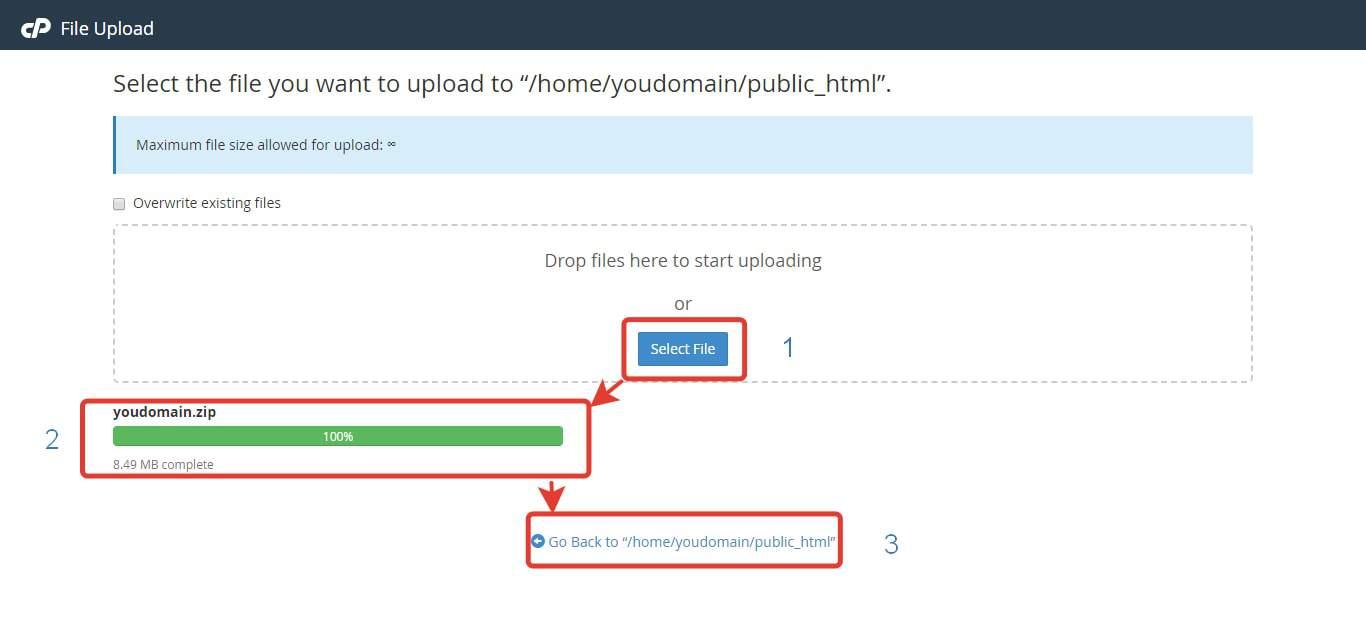The height and width of the screenshot is (637, 1366).
Task: Click the green 100% upload progress bar
Action: coord(338,436)
